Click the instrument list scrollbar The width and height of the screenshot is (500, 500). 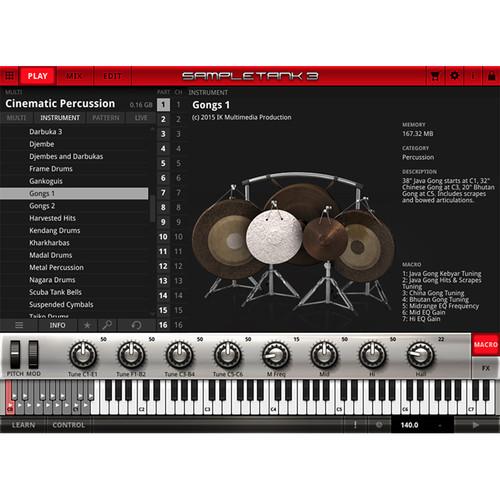click(152, 209)
